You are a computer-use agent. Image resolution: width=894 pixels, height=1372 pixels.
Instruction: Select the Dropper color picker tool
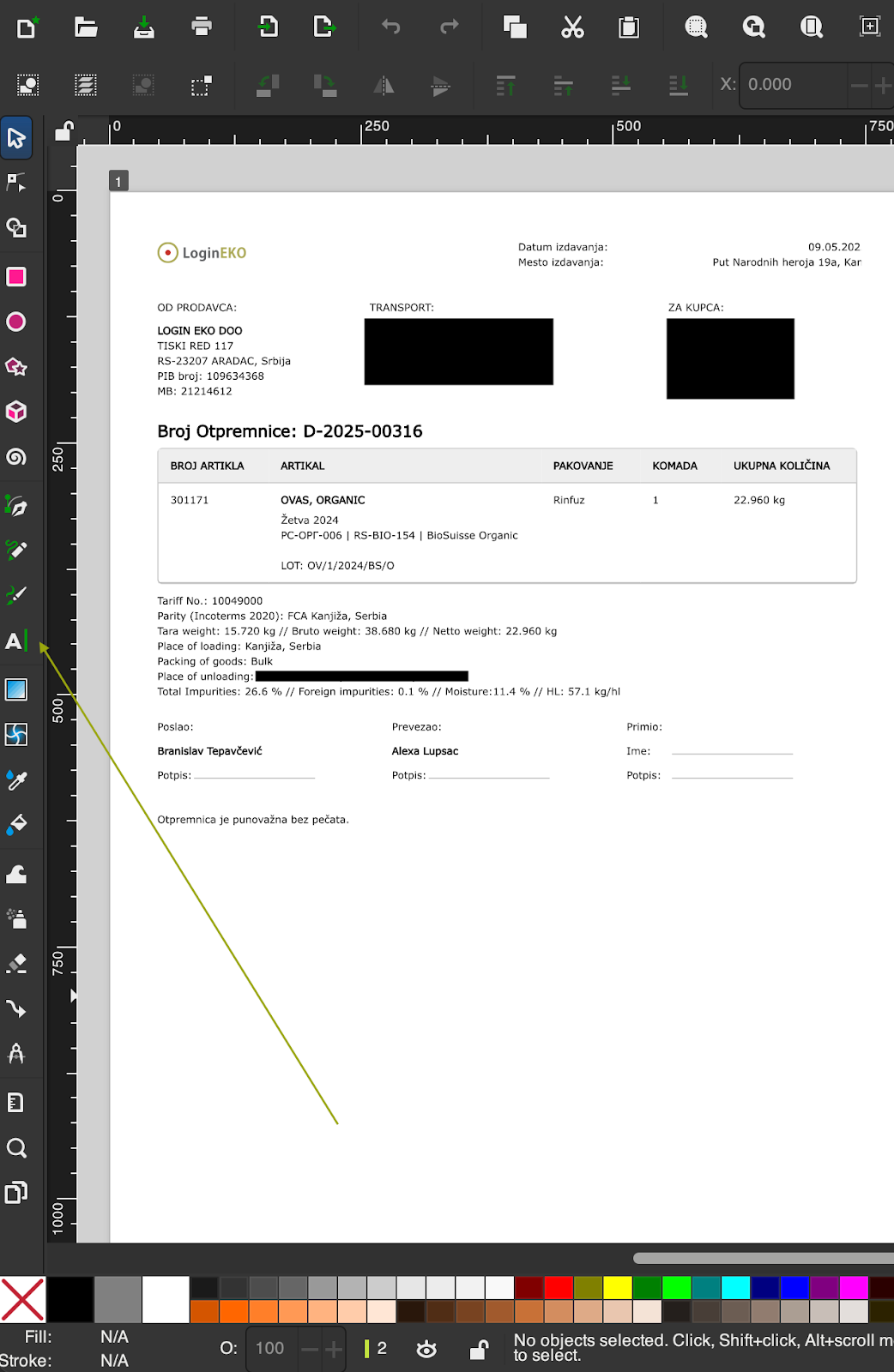click(x=16, y=779)
